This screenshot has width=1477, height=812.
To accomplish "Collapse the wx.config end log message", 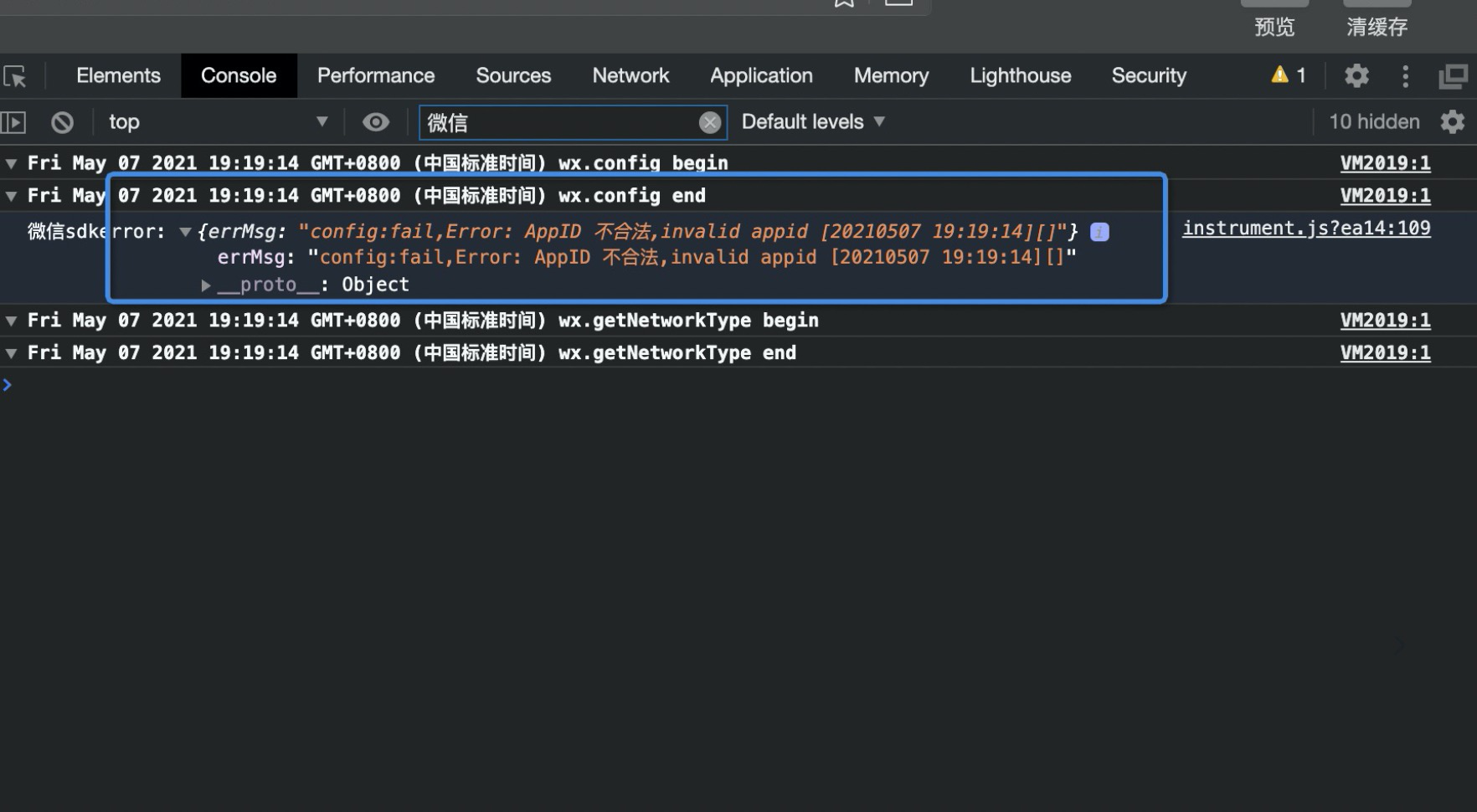I will click(12, 195).
